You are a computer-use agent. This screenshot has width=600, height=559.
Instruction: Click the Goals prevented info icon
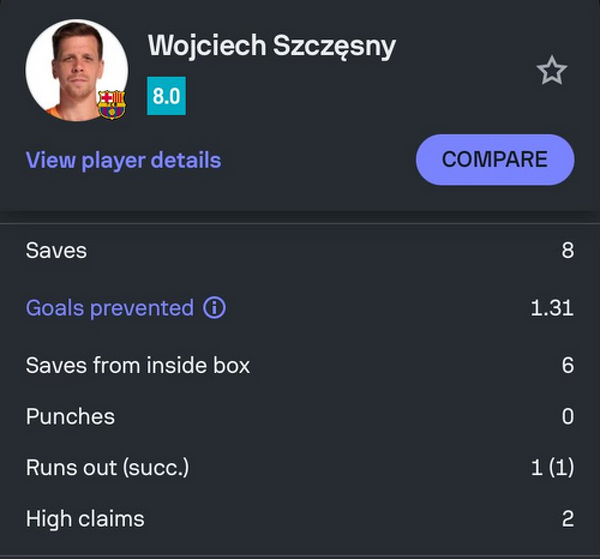point(214,308)
